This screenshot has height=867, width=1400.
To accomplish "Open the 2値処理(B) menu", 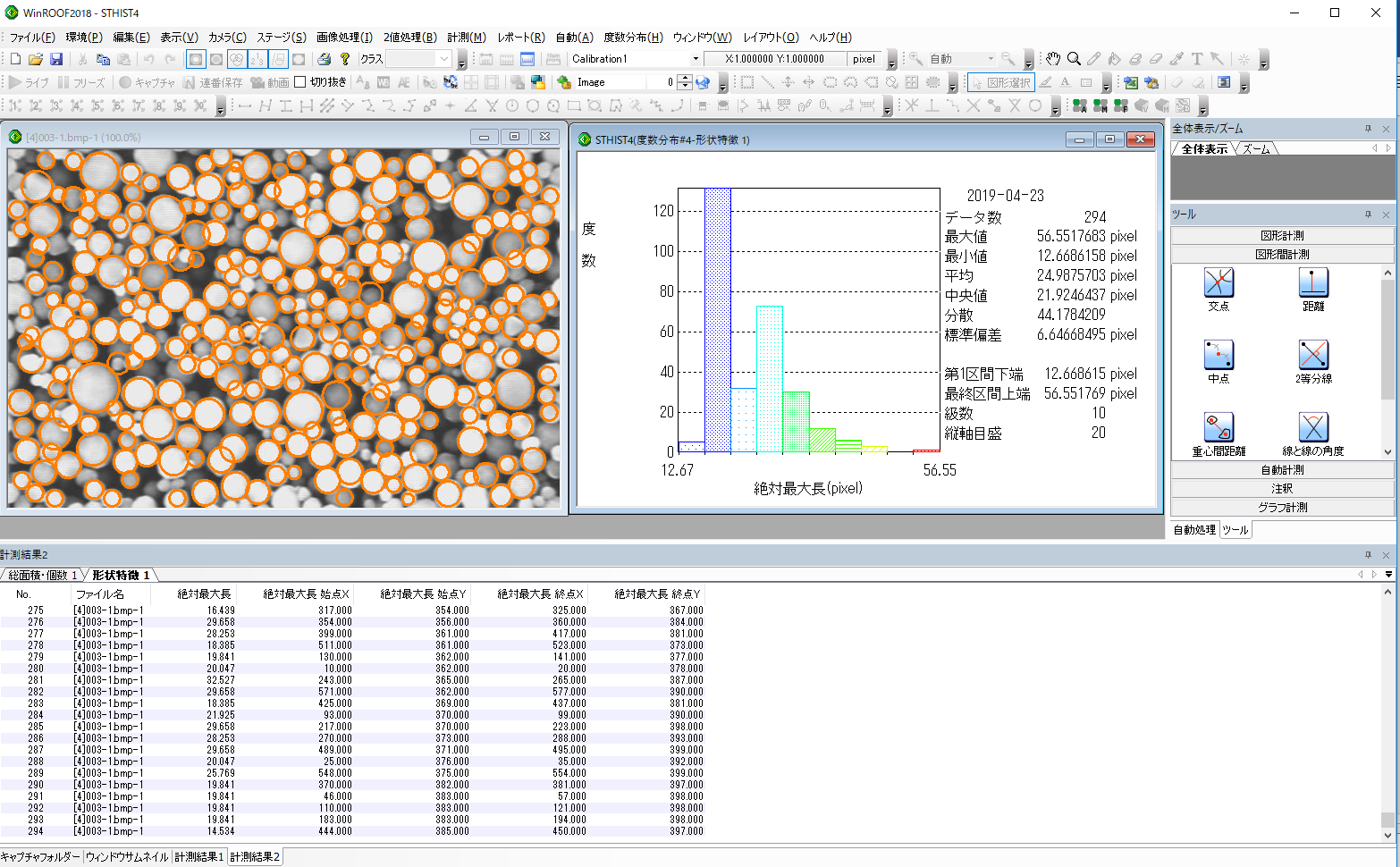I will (x=410, y=38).
